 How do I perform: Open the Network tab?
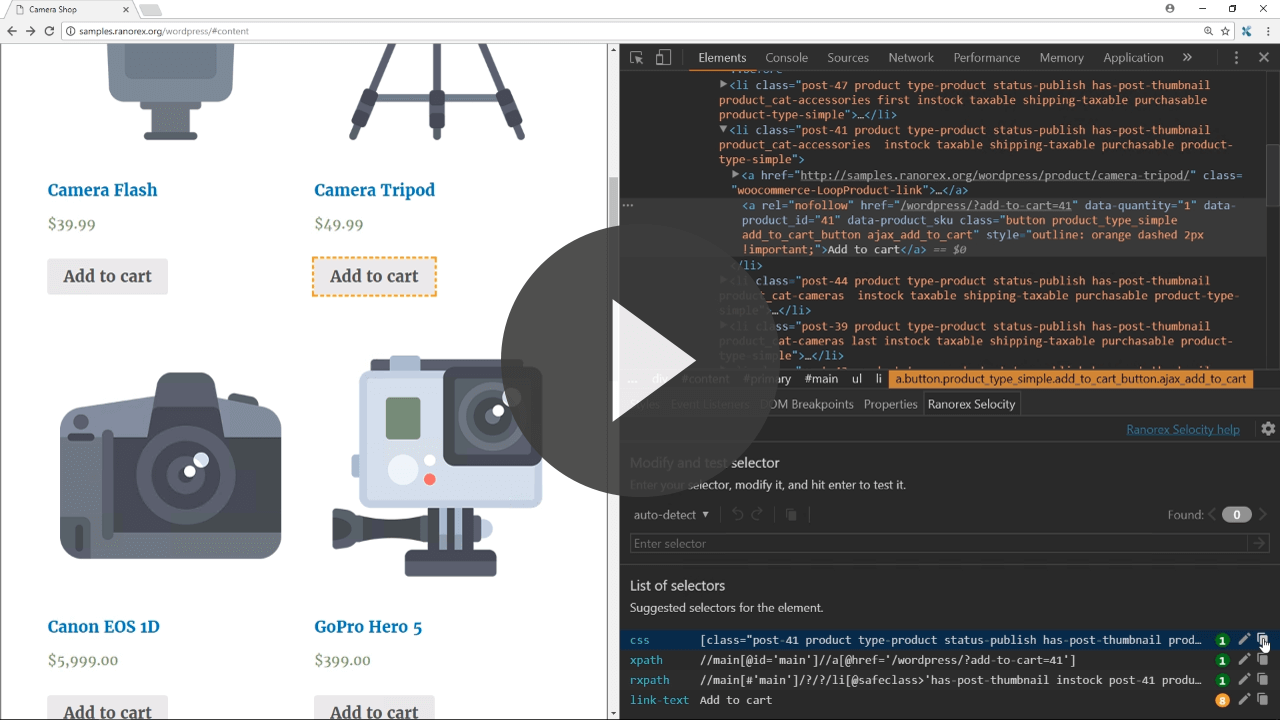pos(911,58)
